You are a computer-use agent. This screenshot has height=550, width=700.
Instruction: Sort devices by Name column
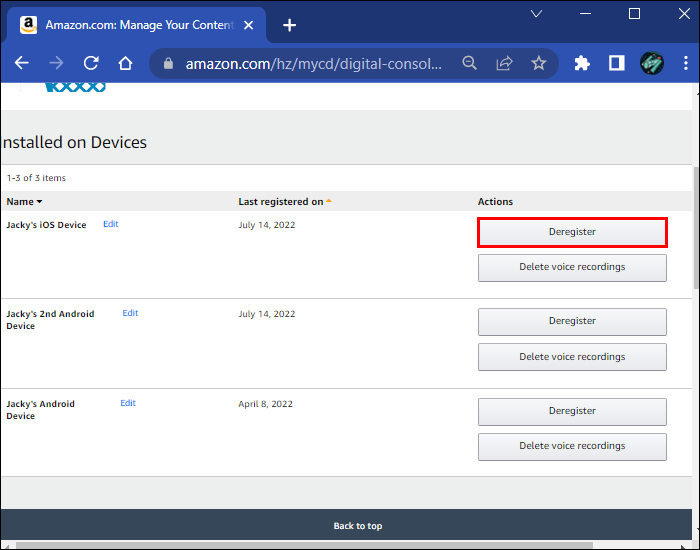(x=25, y=202)
